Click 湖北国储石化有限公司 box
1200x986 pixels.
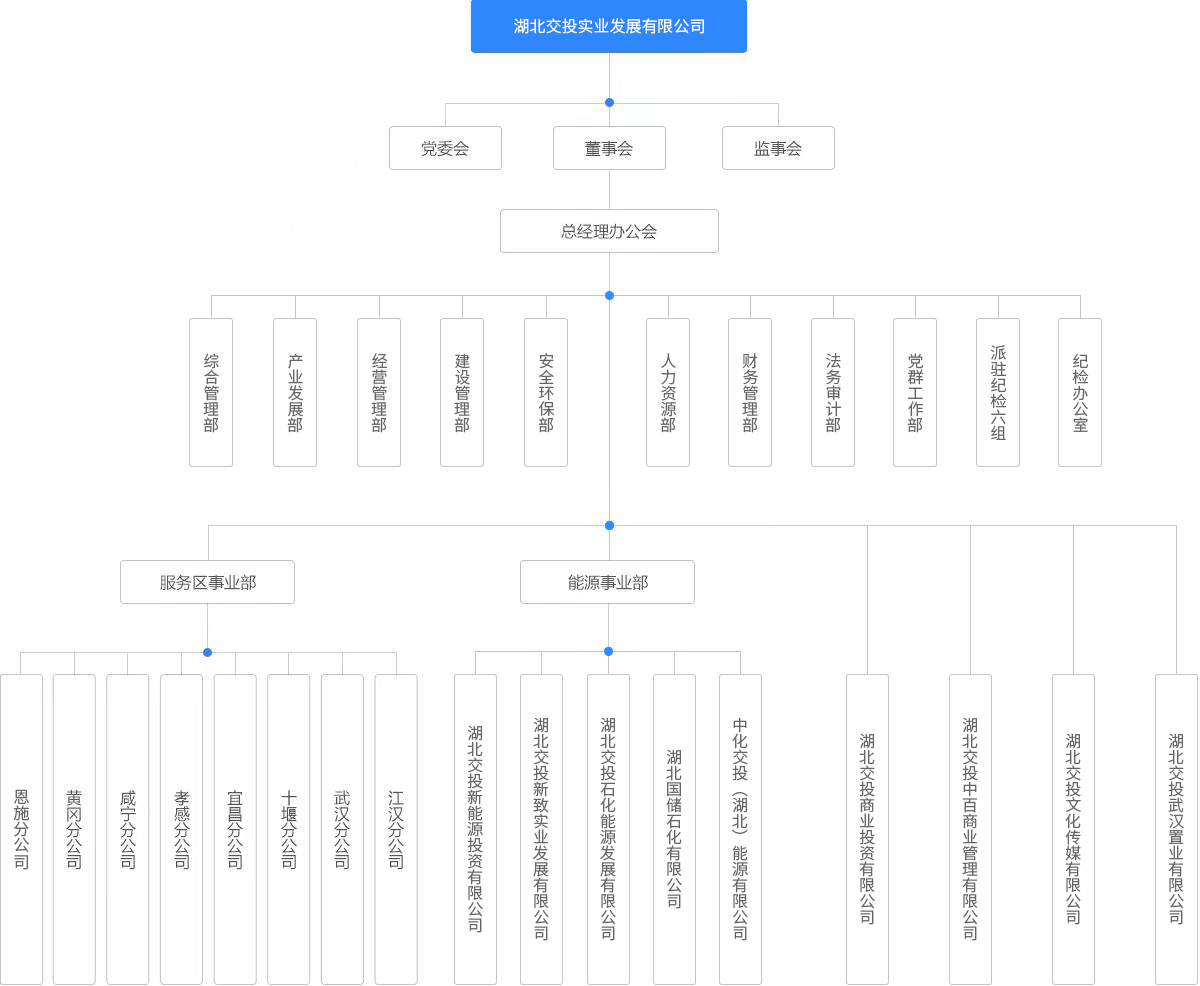[x=674, y=830]
